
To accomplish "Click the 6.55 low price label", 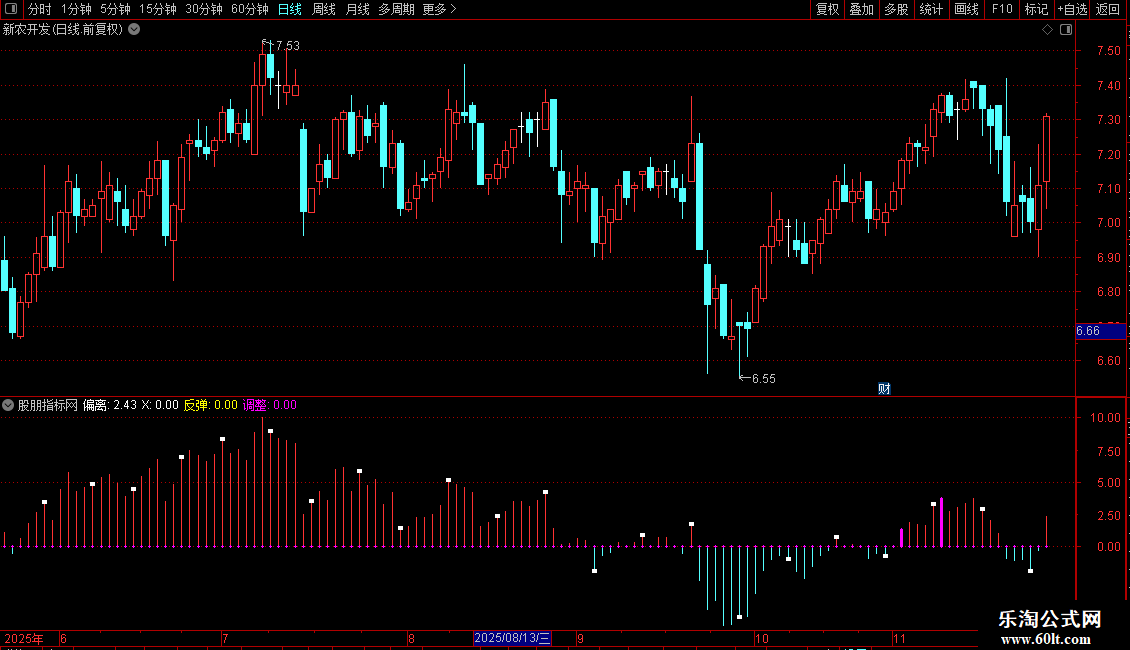I will tap(764, 378).
